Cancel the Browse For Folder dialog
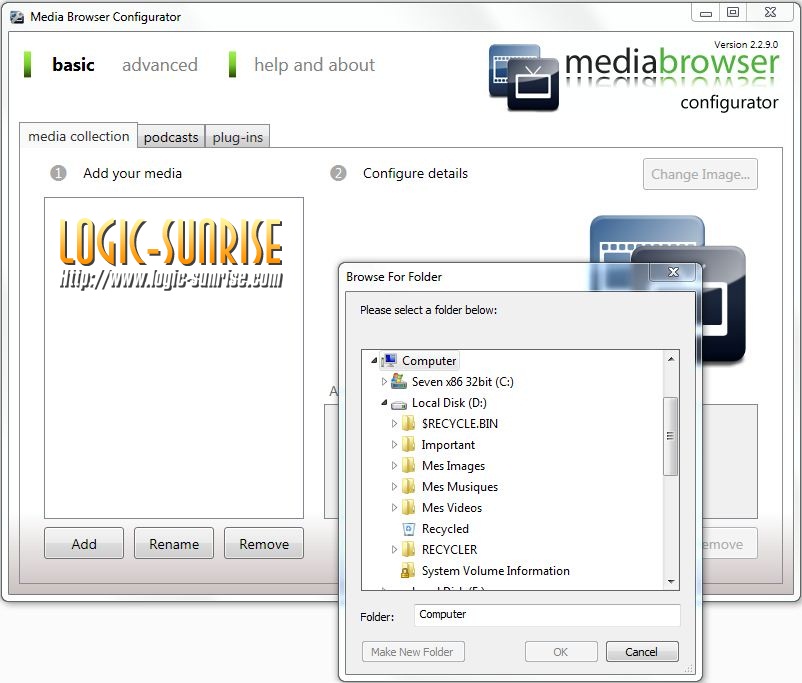This screenshot has height=683, width=802. tap(642, 652)
